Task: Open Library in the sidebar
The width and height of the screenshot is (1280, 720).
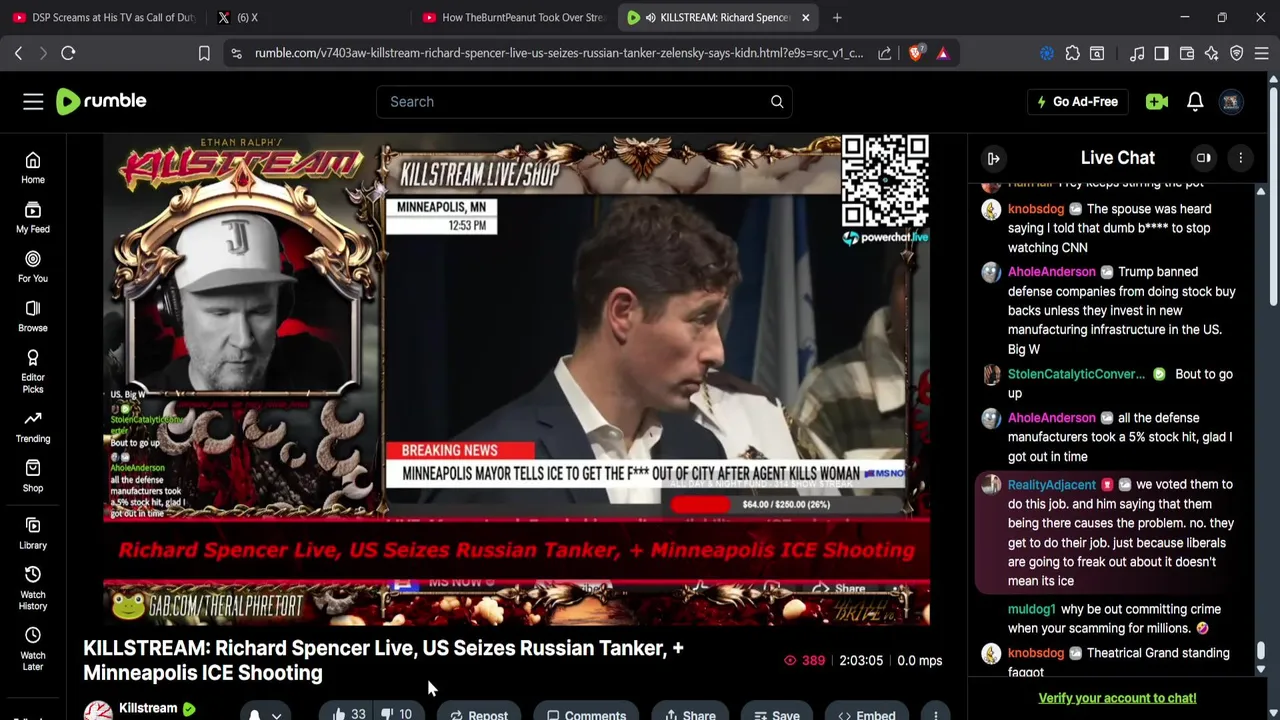Action: click(33, 533)
